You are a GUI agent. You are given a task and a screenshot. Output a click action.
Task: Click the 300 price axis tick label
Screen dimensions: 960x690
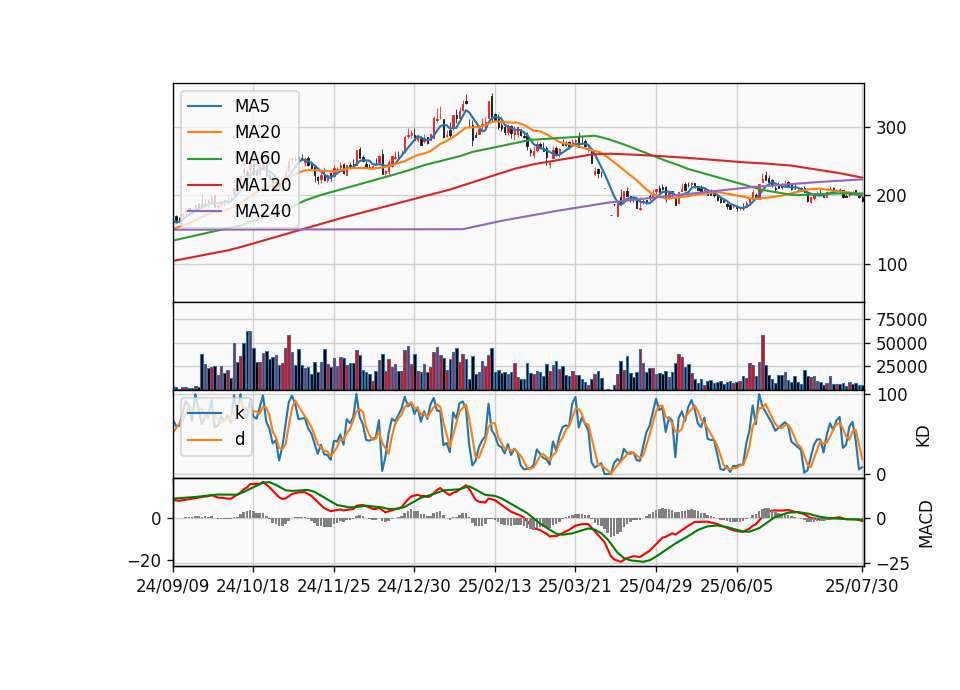pyautogui.click(x=891, y=128)
